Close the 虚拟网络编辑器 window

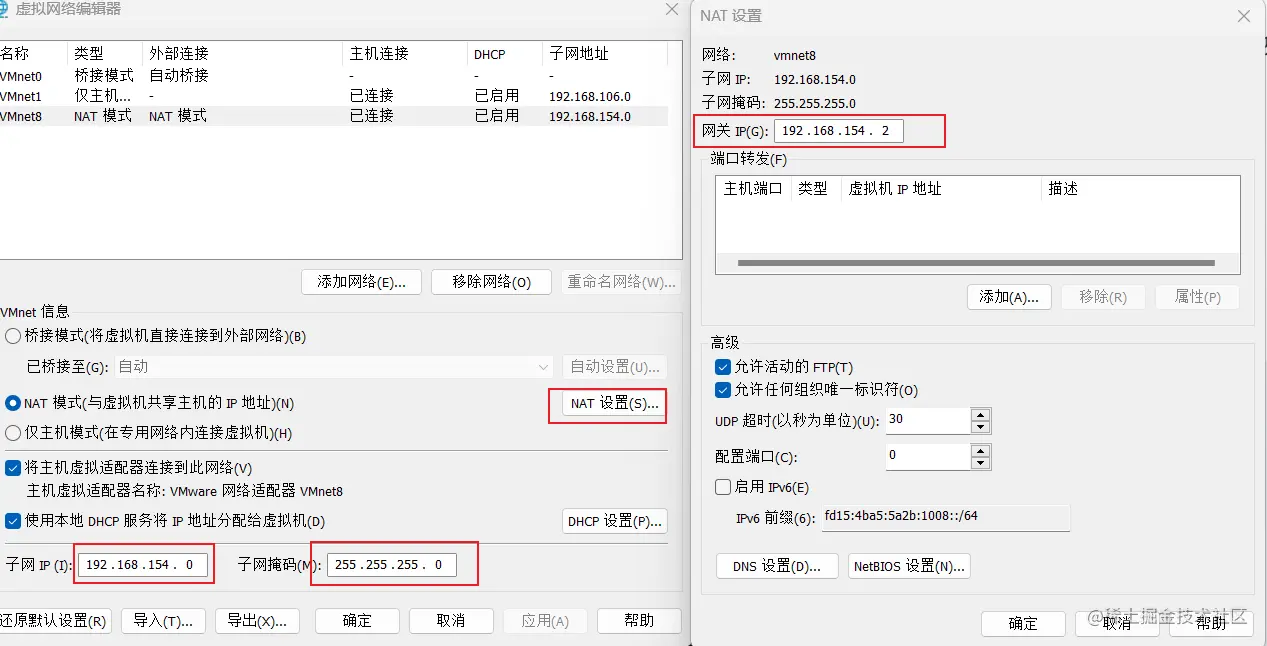(672, 9)
